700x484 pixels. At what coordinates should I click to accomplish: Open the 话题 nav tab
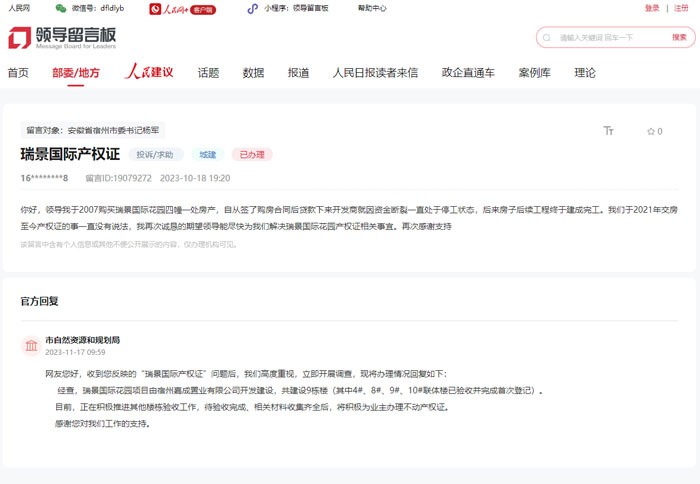(208, 73)
